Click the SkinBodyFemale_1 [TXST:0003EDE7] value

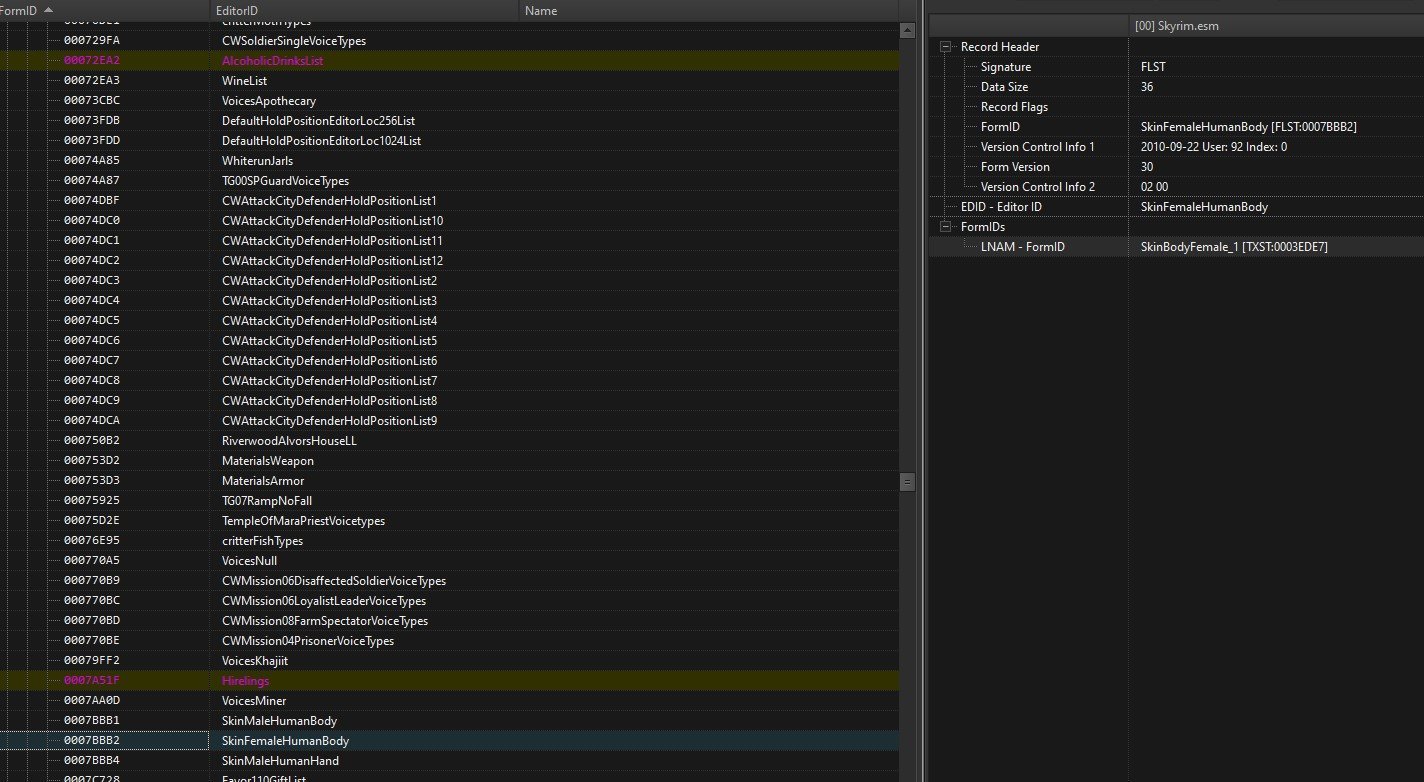tap(1234, 247)
